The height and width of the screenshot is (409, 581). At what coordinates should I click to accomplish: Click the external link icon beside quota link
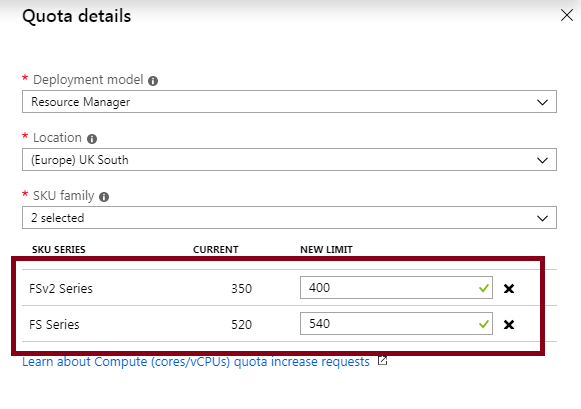(x=382, y=360)
